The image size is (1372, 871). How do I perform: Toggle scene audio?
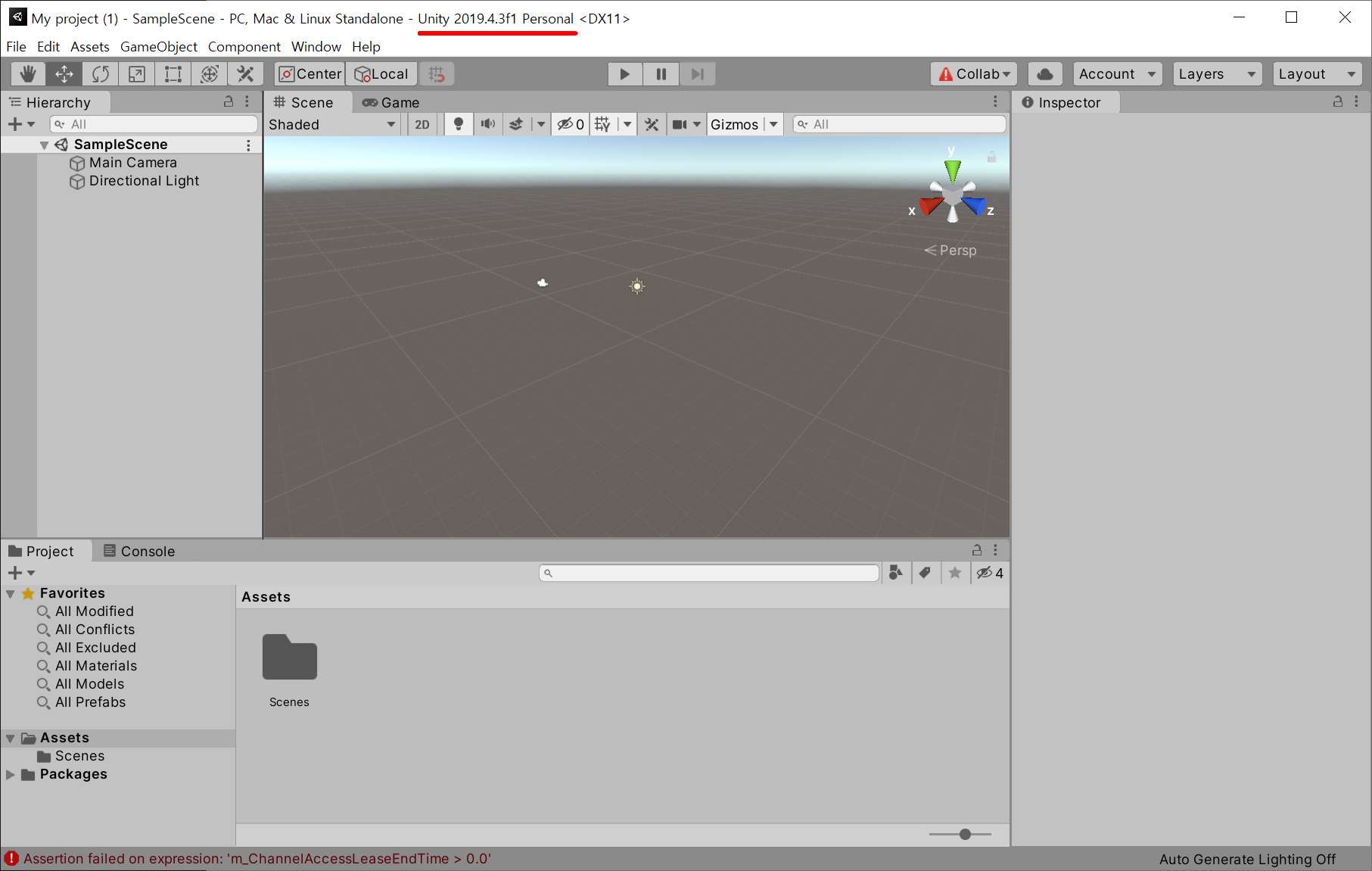(488, 124)
